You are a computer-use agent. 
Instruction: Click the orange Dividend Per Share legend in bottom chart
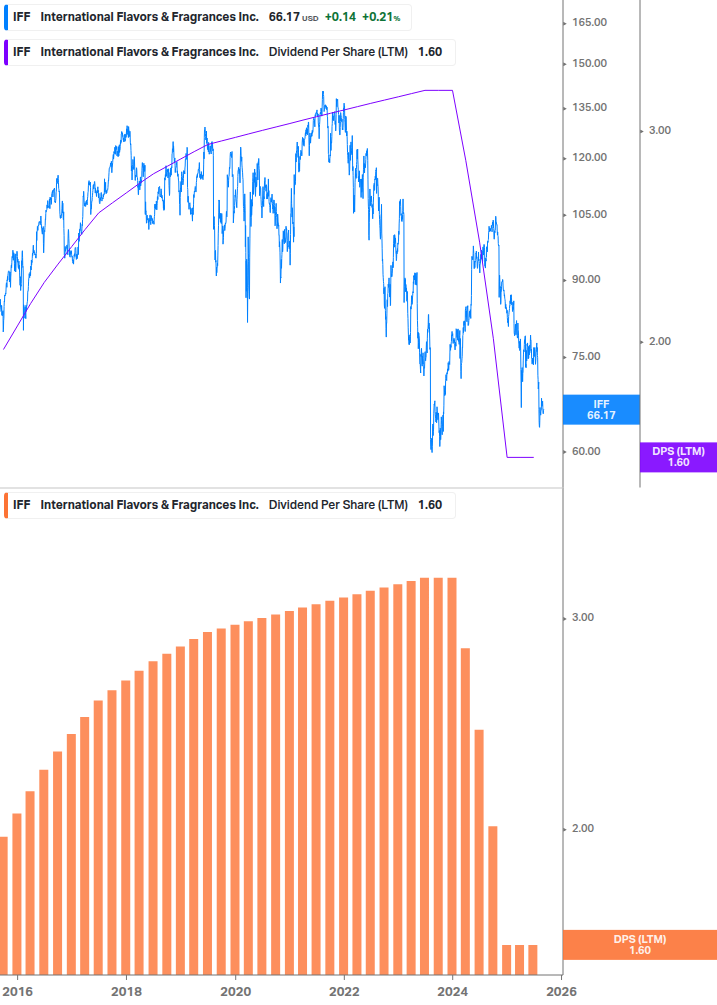coord(229,505)
